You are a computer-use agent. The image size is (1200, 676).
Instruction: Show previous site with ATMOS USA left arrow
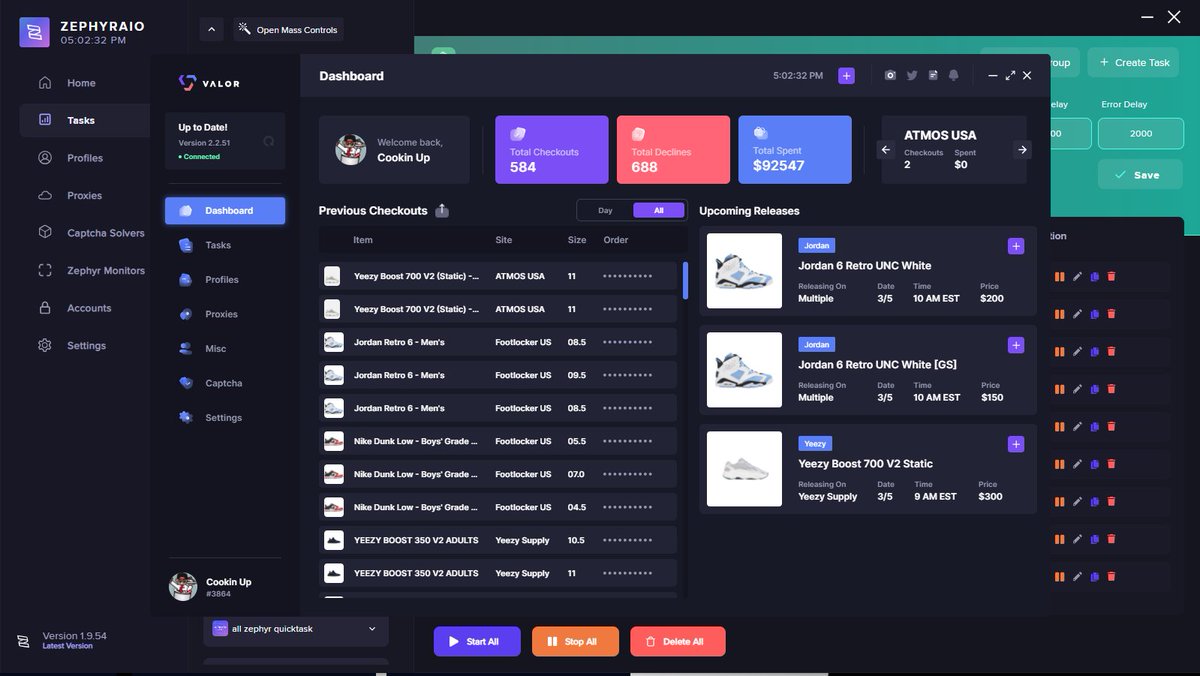click(885, 150)
